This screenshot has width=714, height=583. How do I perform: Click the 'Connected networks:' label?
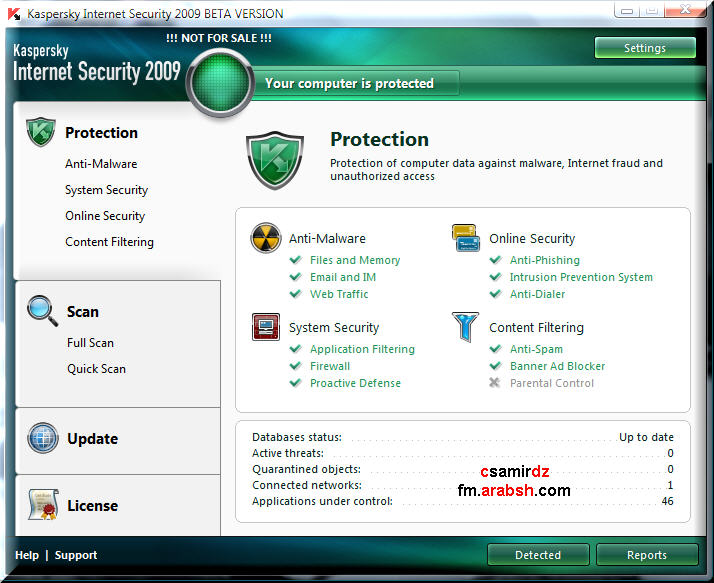(307, 485)
